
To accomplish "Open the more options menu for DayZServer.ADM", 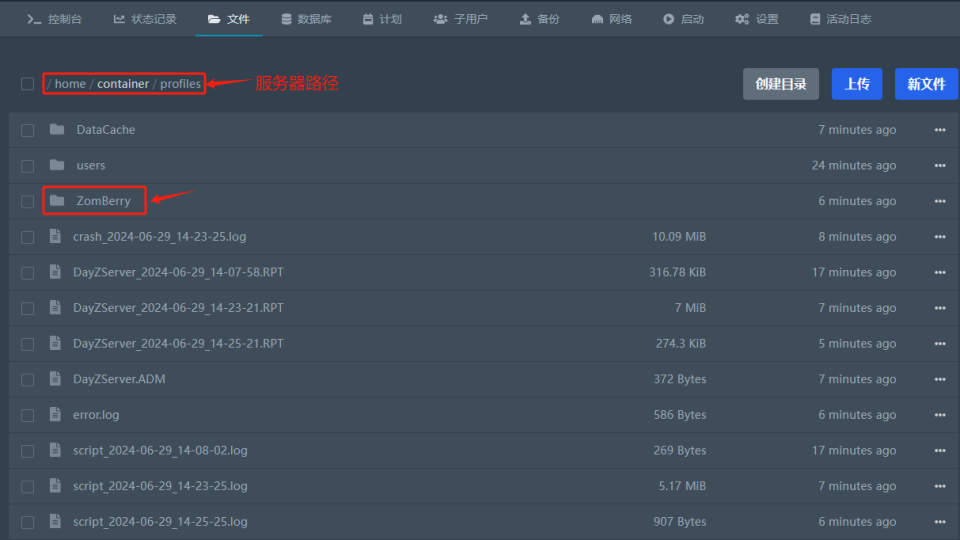I will click(939, 379).
